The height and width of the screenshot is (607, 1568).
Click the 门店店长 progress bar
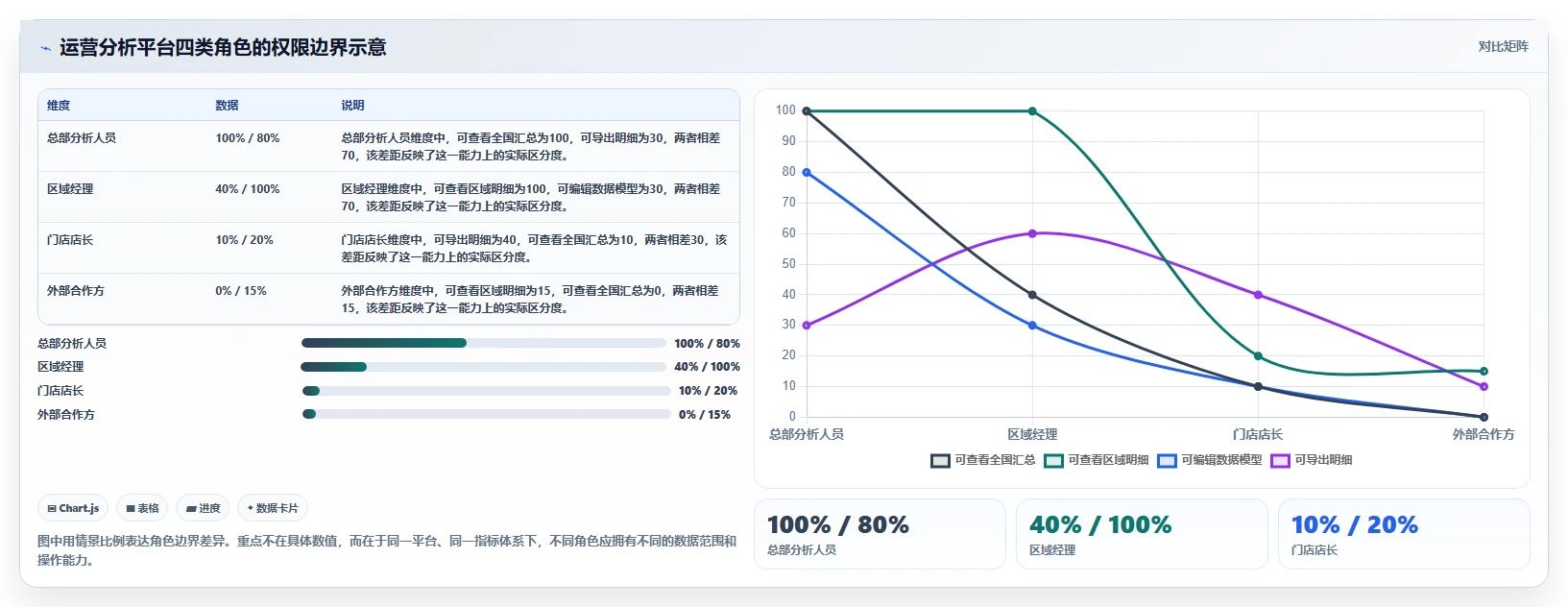486,391
